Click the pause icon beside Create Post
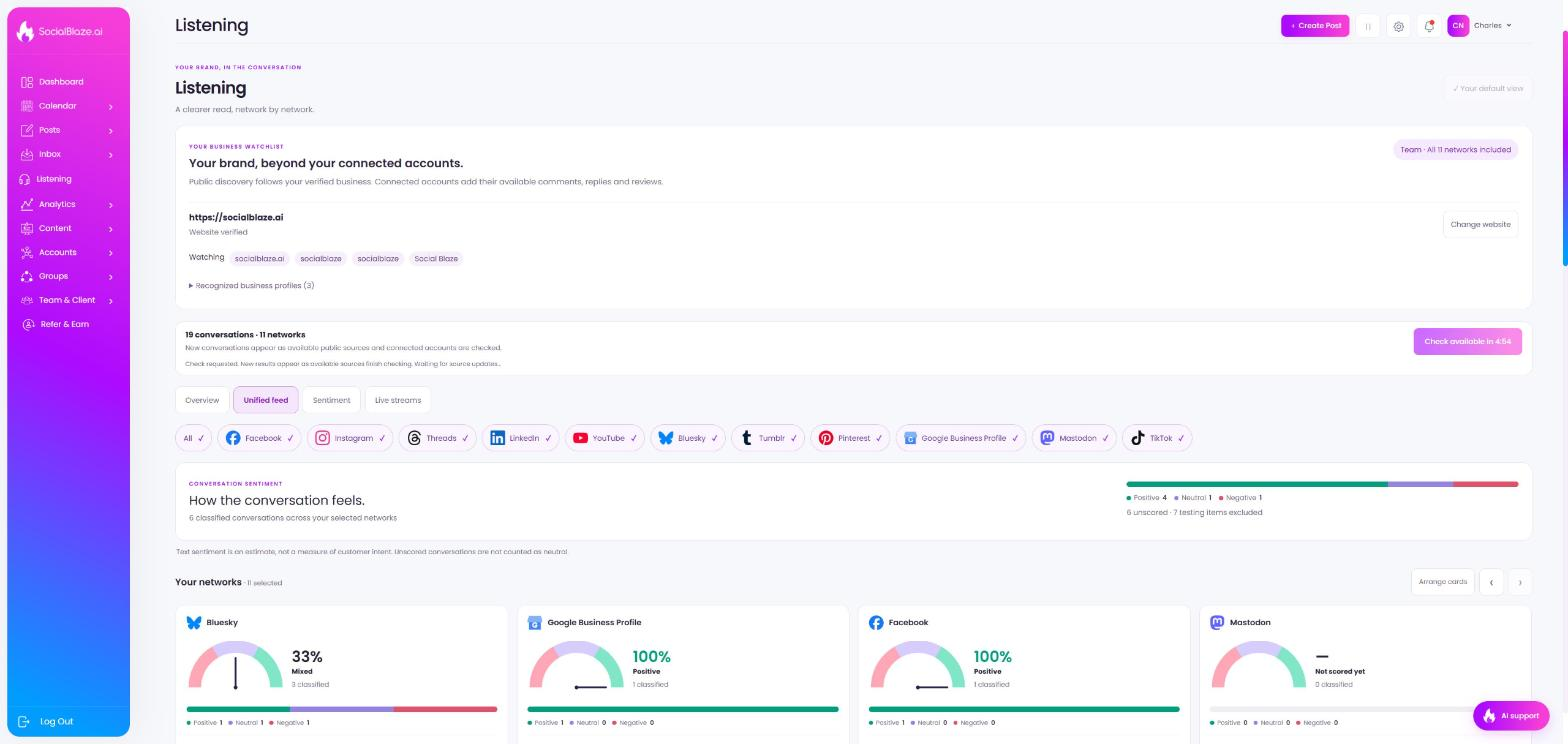Image resolution: width=1568 pixels, height=744 pixels. [1368, 26]
